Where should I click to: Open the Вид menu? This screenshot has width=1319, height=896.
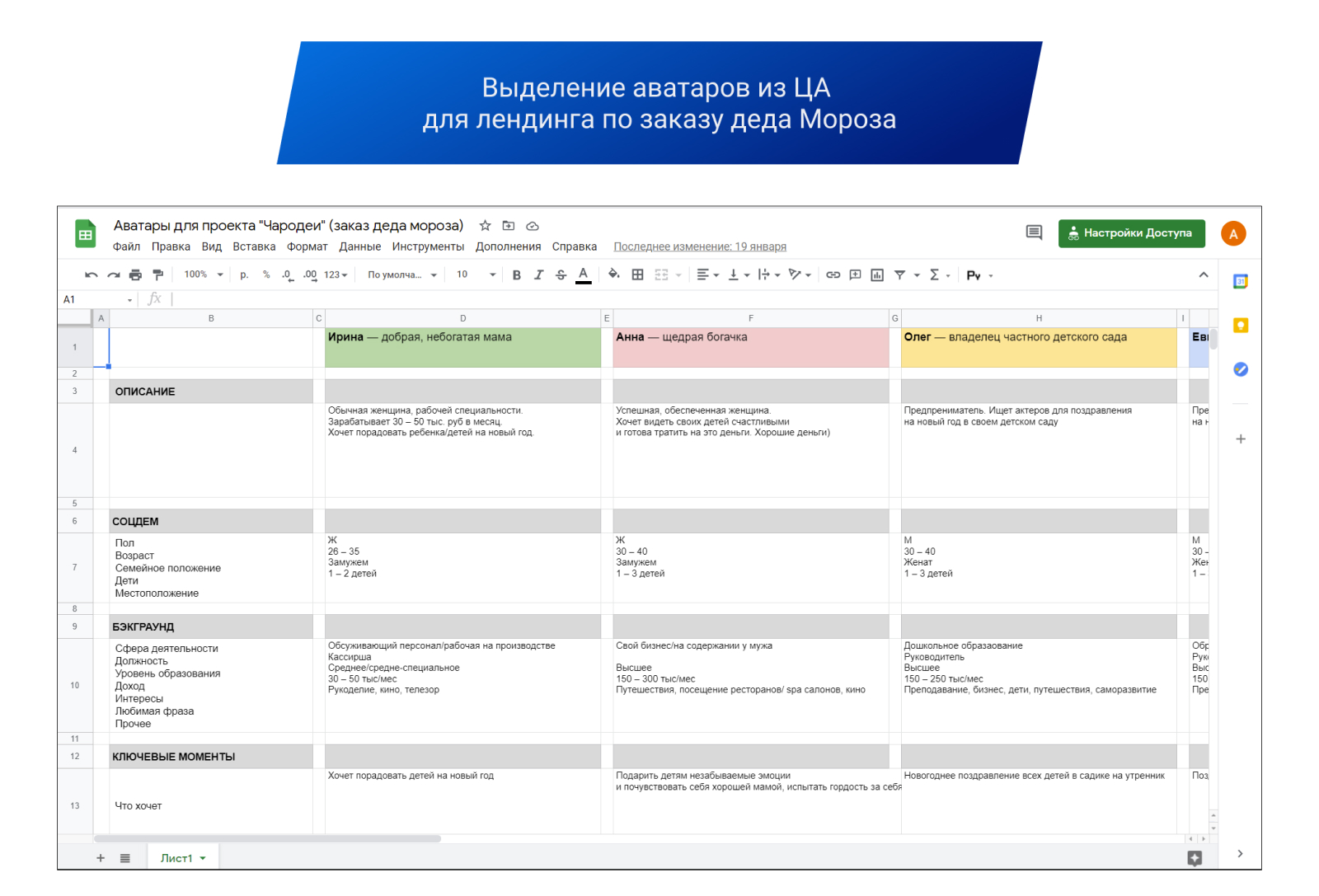click(x=212, y=246)
